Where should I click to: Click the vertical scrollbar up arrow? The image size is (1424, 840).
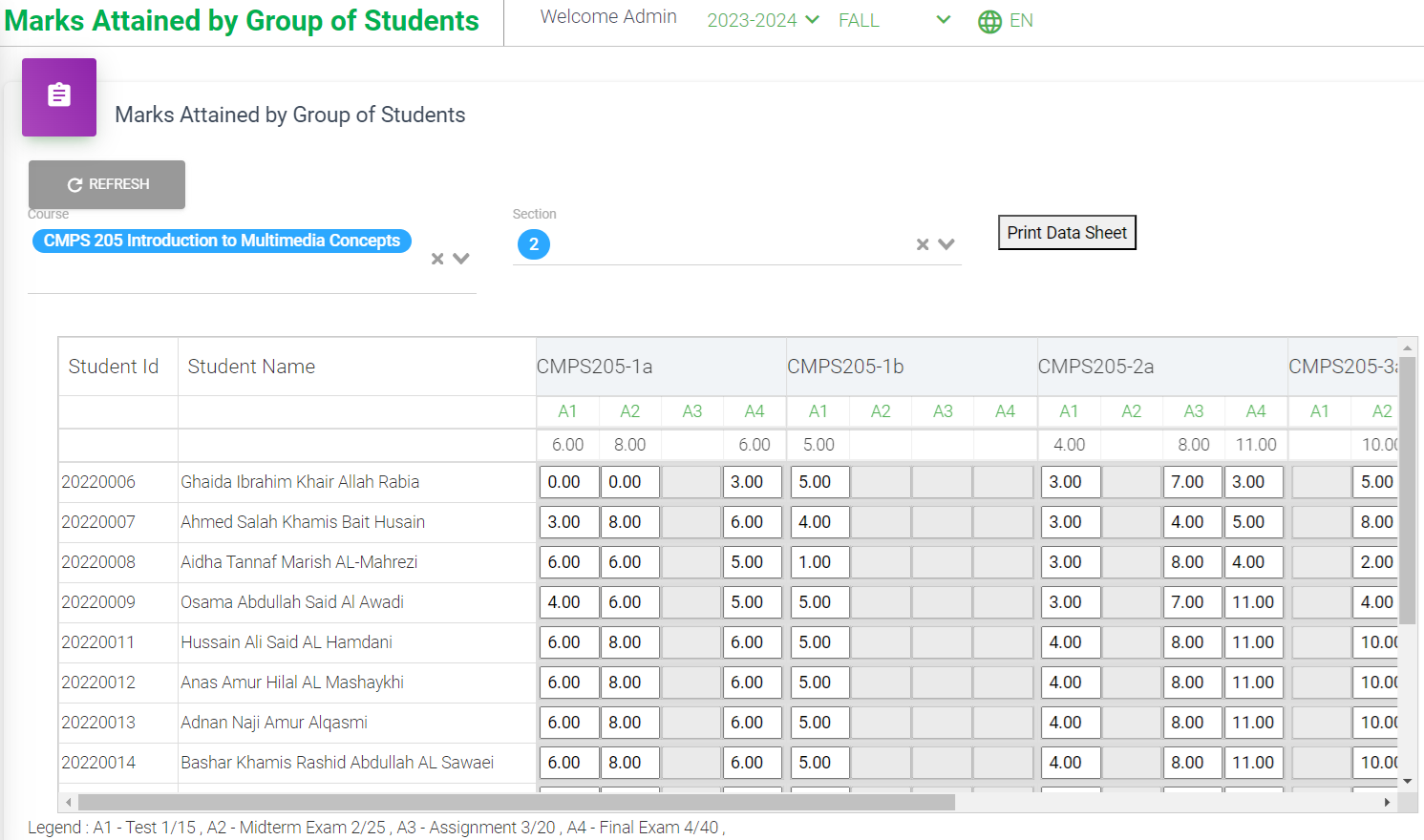[1407, 347]
